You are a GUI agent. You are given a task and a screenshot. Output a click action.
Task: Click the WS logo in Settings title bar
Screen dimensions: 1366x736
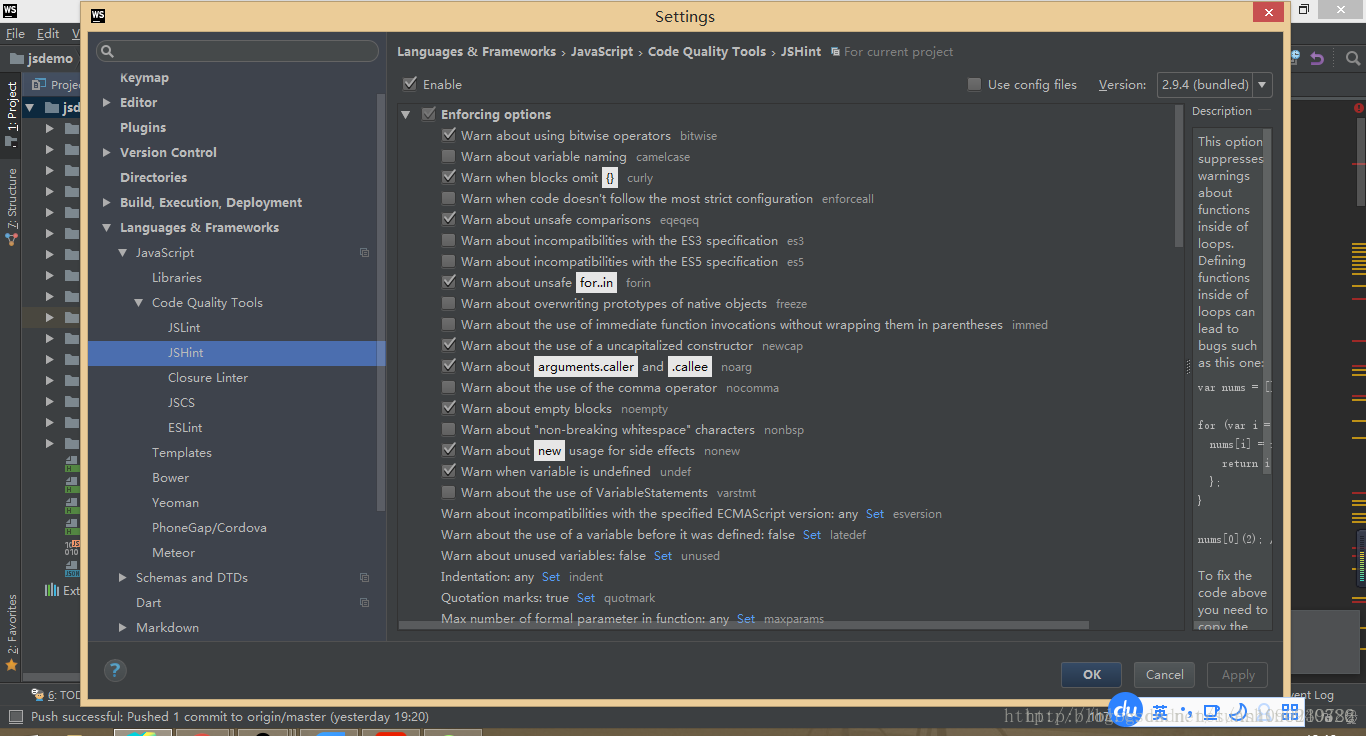[x=98, y=16]
